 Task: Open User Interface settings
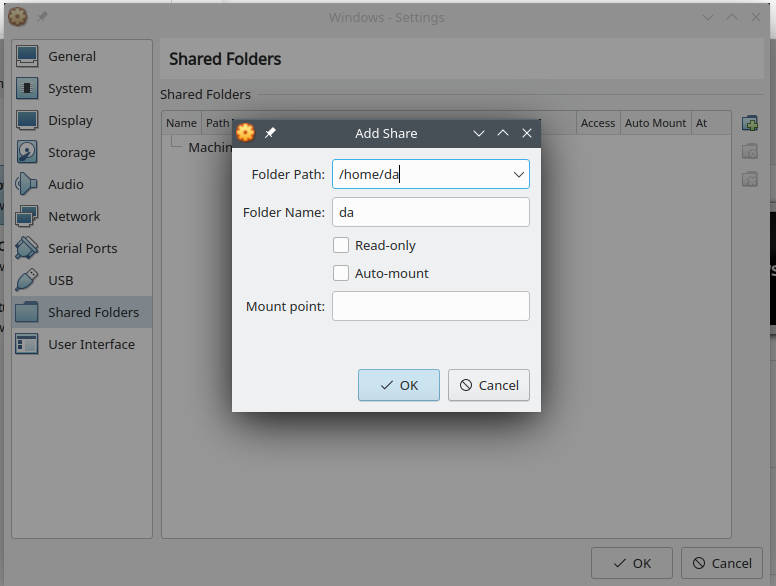pyautogui.click(x=82, y=344)
